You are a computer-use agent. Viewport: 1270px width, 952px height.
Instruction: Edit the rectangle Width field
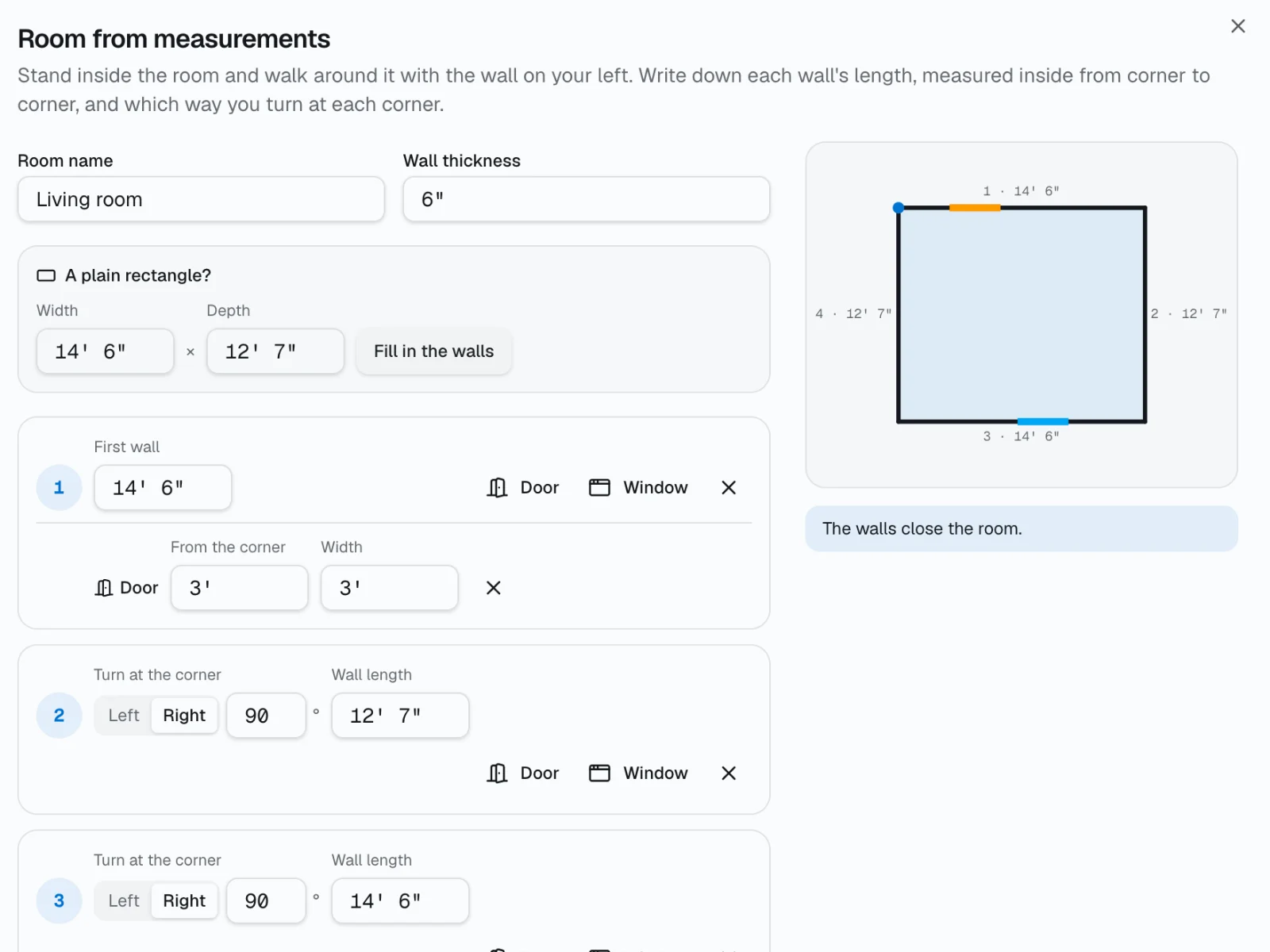105,351
